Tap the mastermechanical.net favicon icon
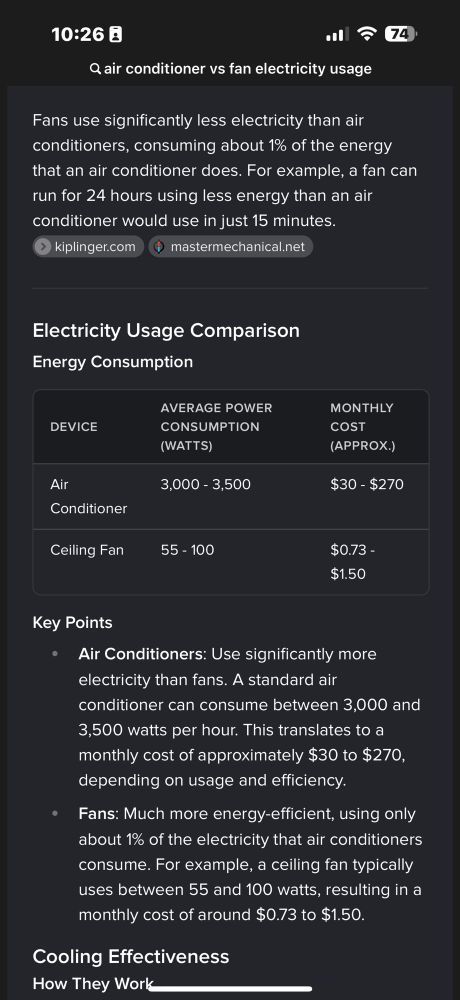460x1000 pixels. (x=159, y=247)
